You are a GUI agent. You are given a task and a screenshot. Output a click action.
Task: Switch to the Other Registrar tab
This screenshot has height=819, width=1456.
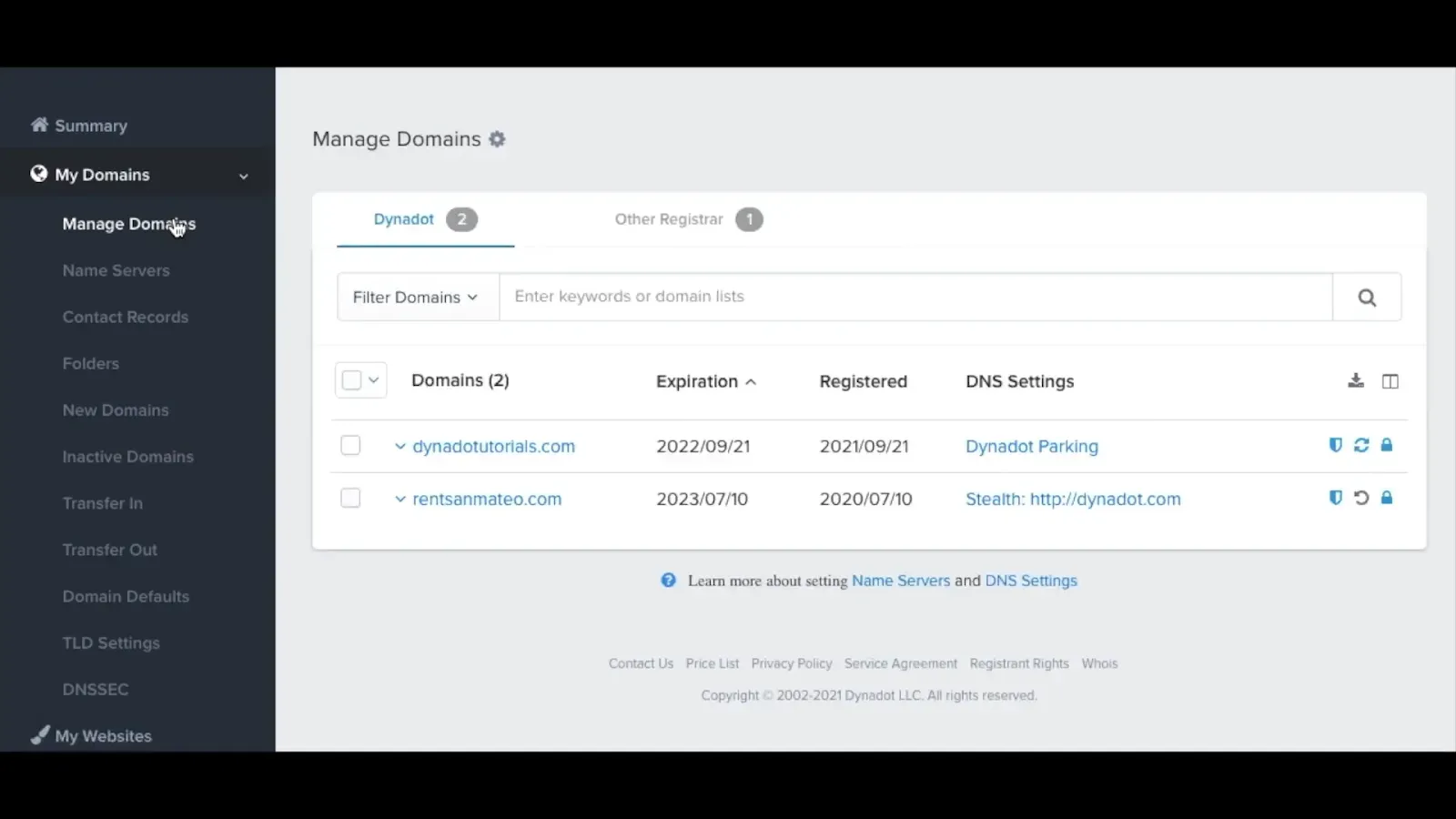coord(688,219)
